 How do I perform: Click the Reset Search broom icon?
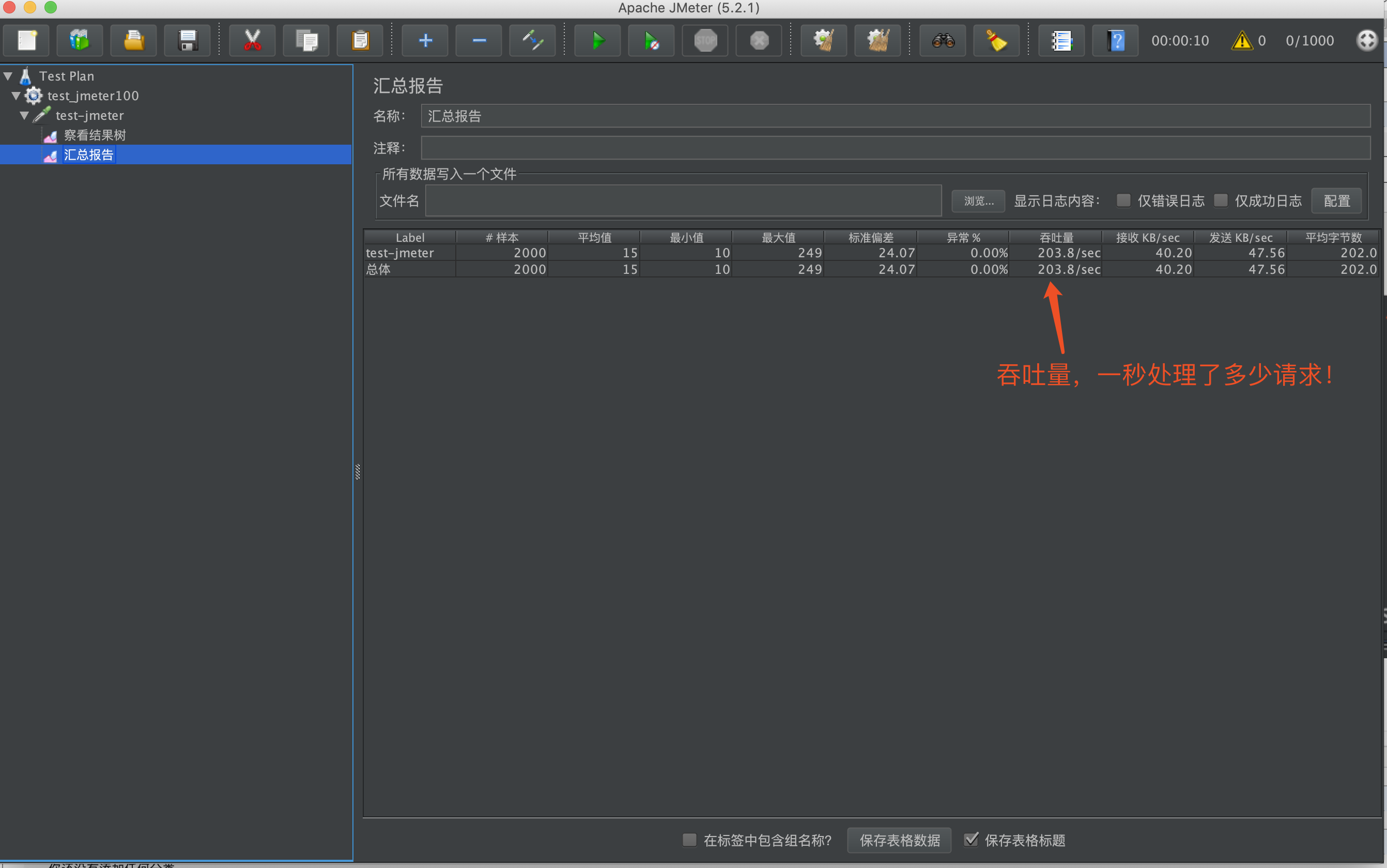[997, 41]
